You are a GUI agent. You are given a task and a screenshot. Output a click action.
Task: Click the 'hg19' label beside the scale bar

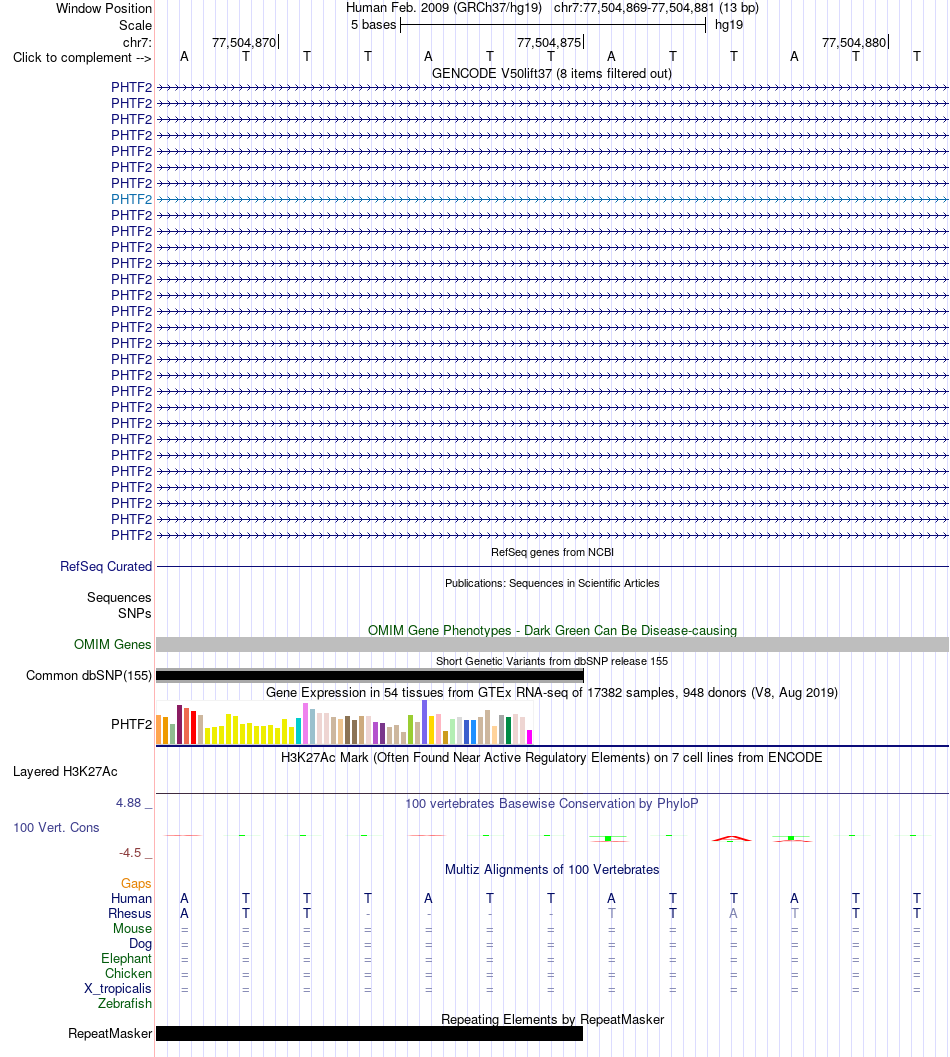pos(729,25)
